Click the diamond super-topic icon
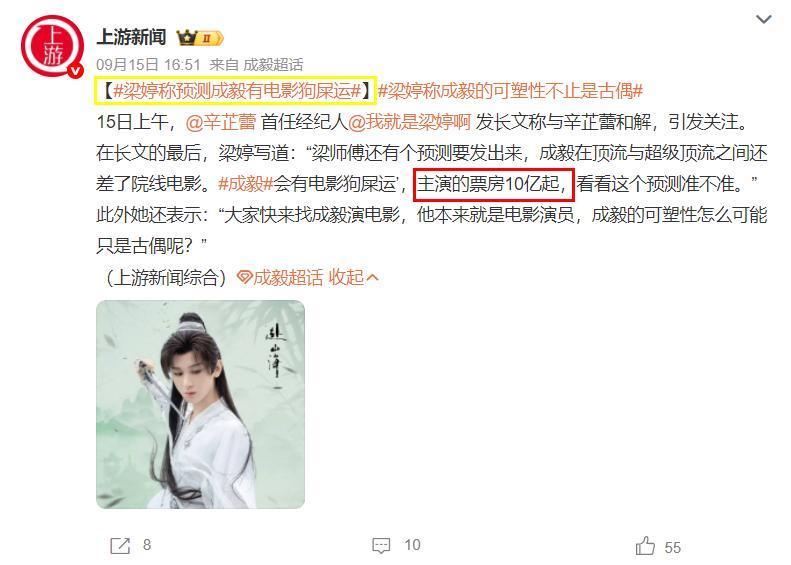The image size is (791, 565). (244, 277)
